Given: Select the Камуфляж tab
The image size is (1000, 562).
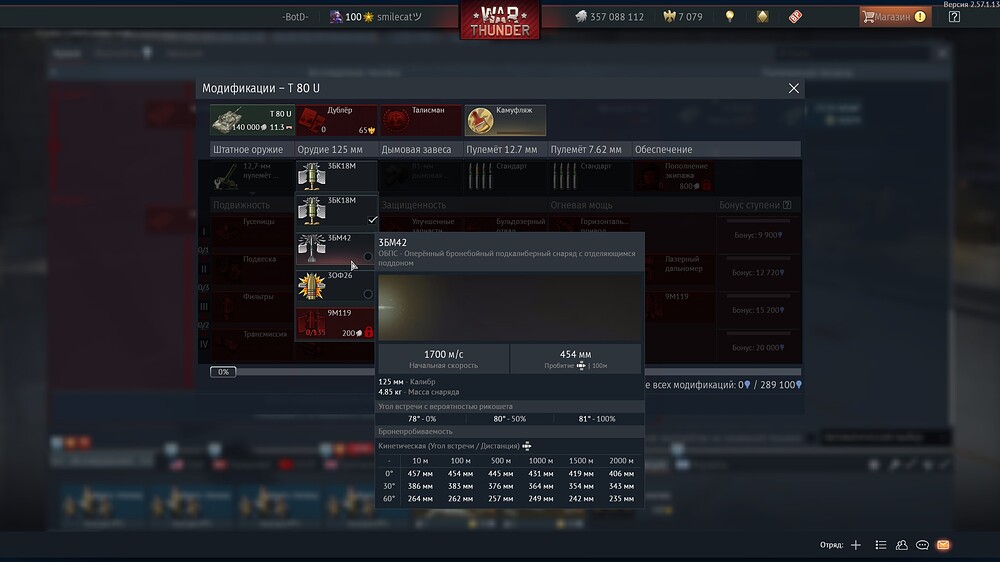Looking at the screenshot, I should [505, 121].
